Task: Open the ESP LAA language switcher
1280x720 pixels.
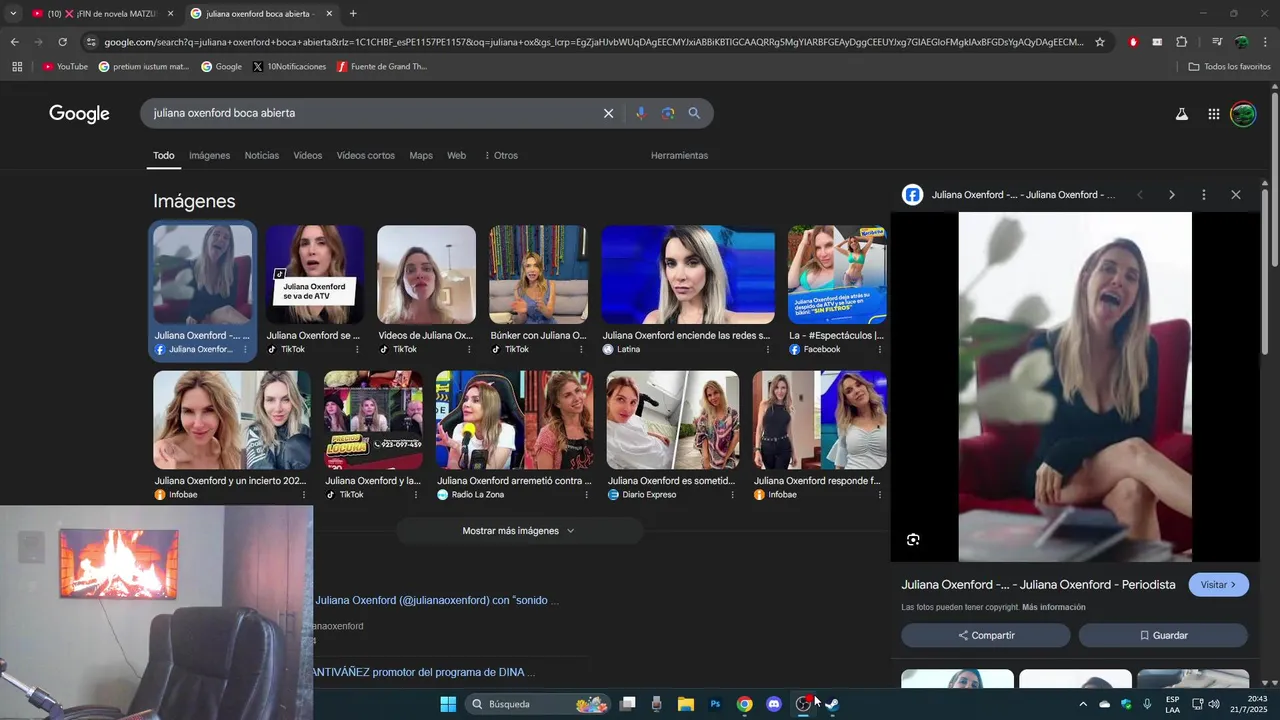Action: pos(1172,704)
